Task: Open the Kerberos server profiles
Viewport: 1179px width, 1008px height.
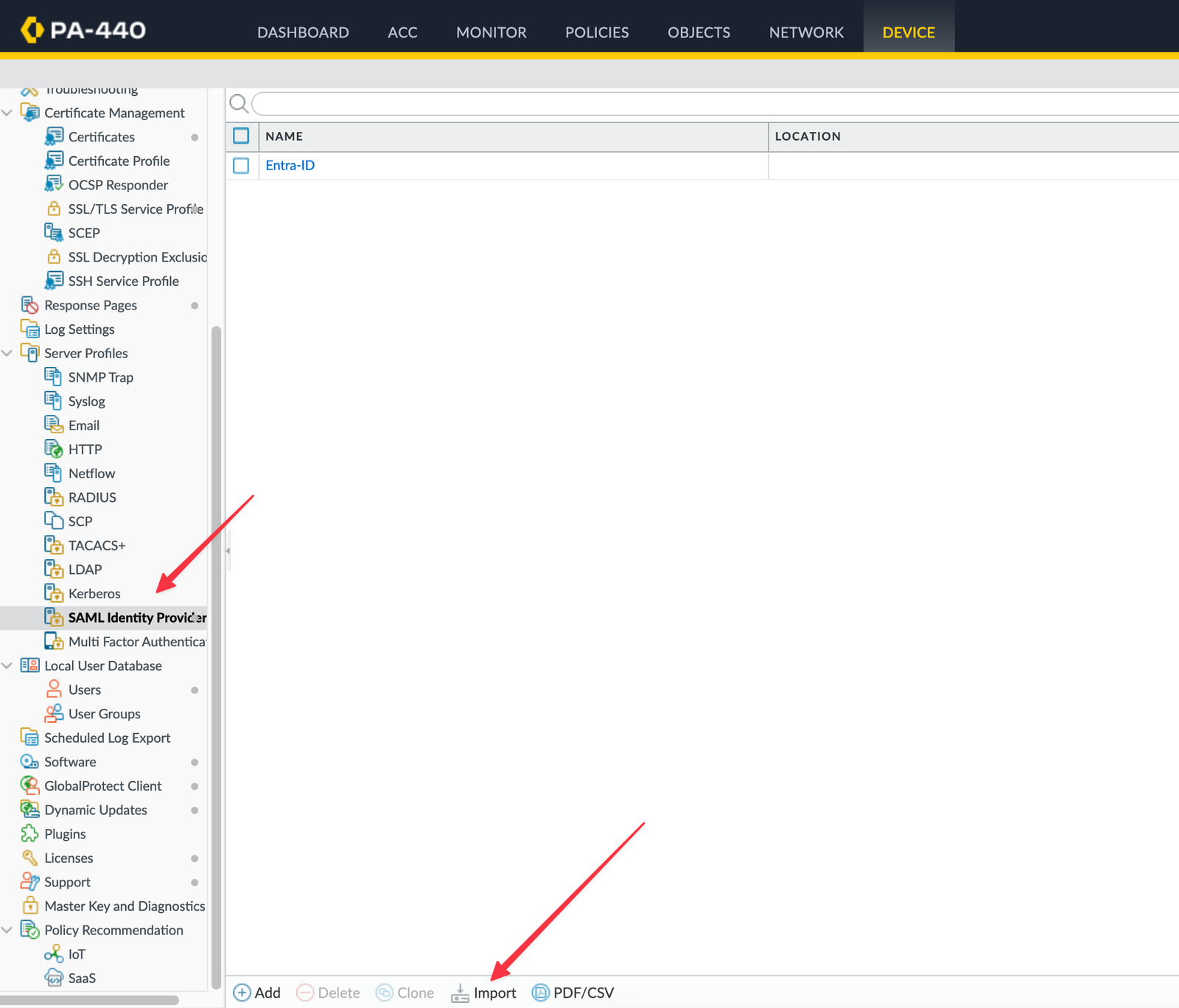Action: [x=94, y=593]
